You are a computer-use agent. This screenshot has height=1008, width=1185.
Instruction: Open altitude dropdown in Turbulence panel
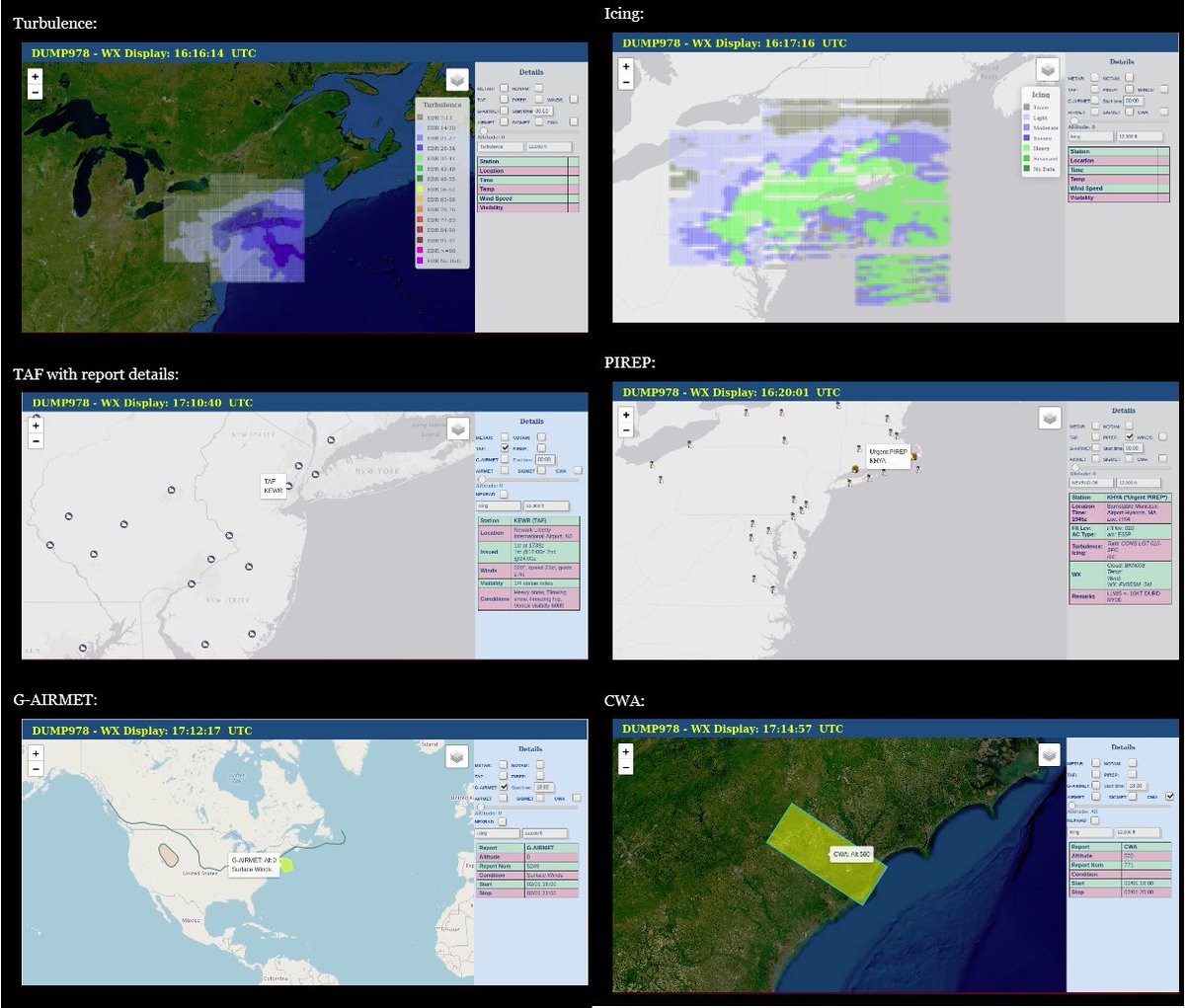tap(550, 147)
